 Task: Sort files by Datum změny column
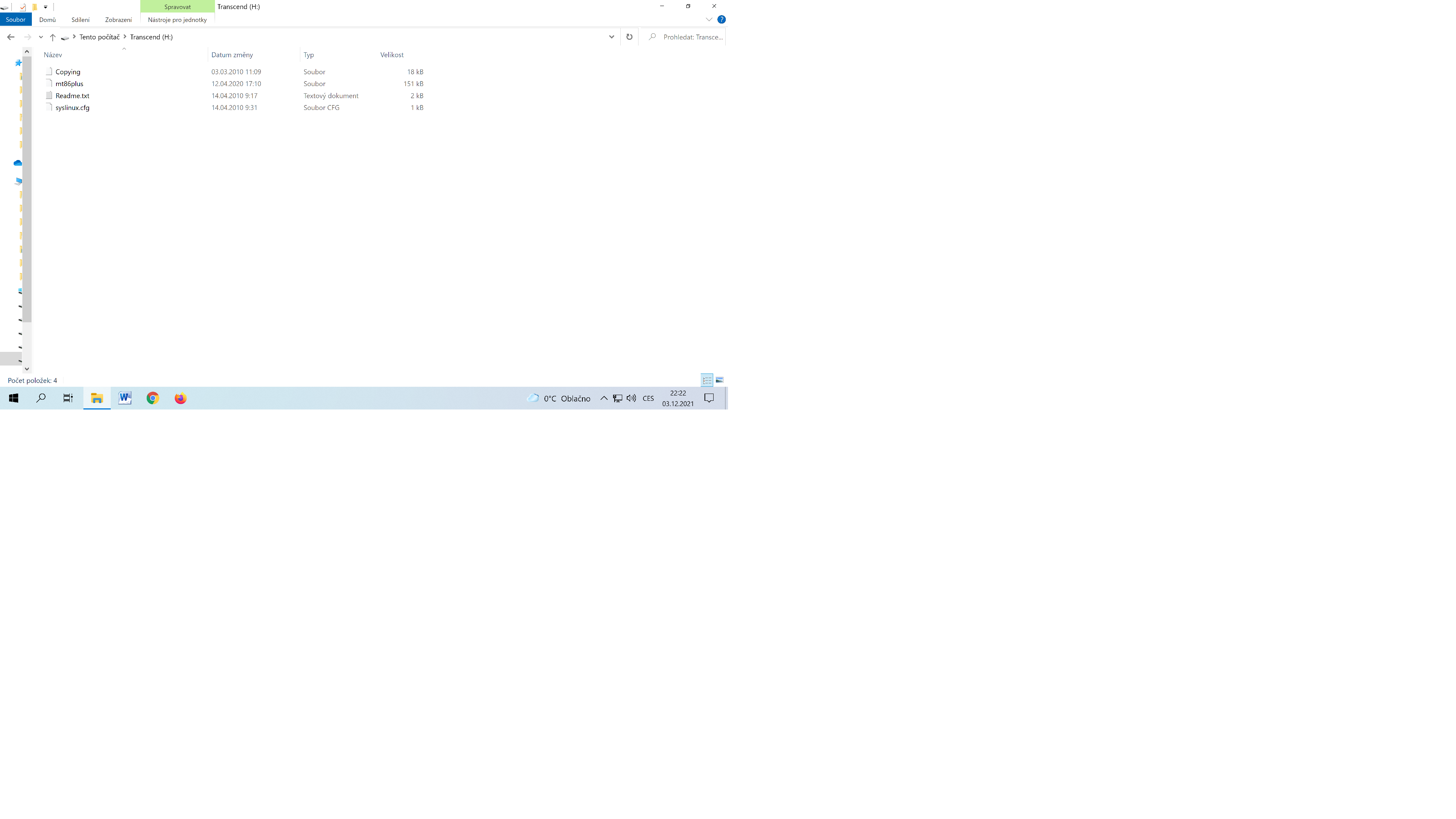point(232,55)
